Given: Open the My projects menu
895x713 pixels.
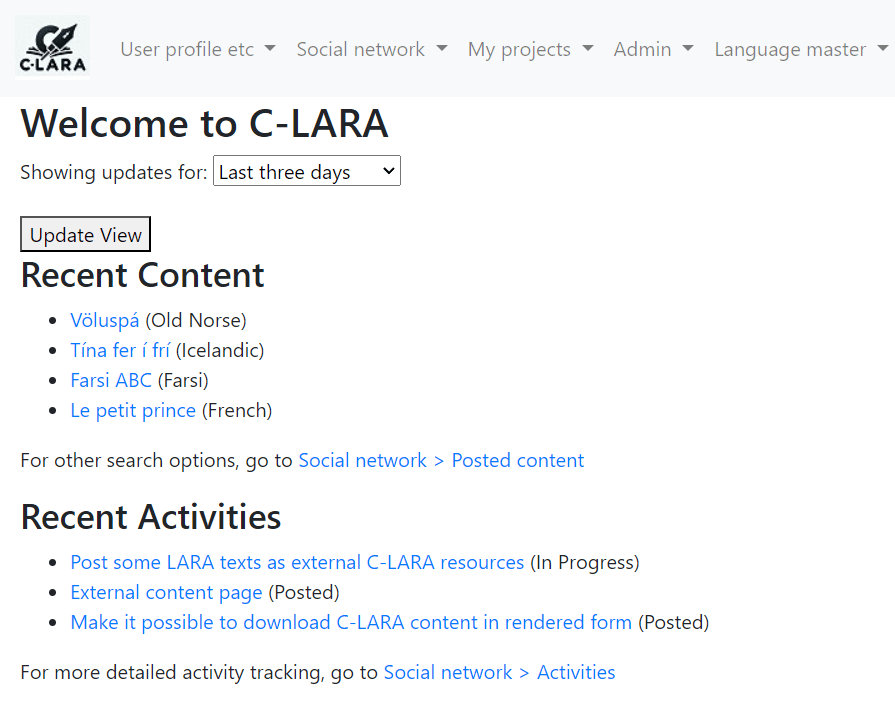Looking at the screenshot, I should pos(530,49).
